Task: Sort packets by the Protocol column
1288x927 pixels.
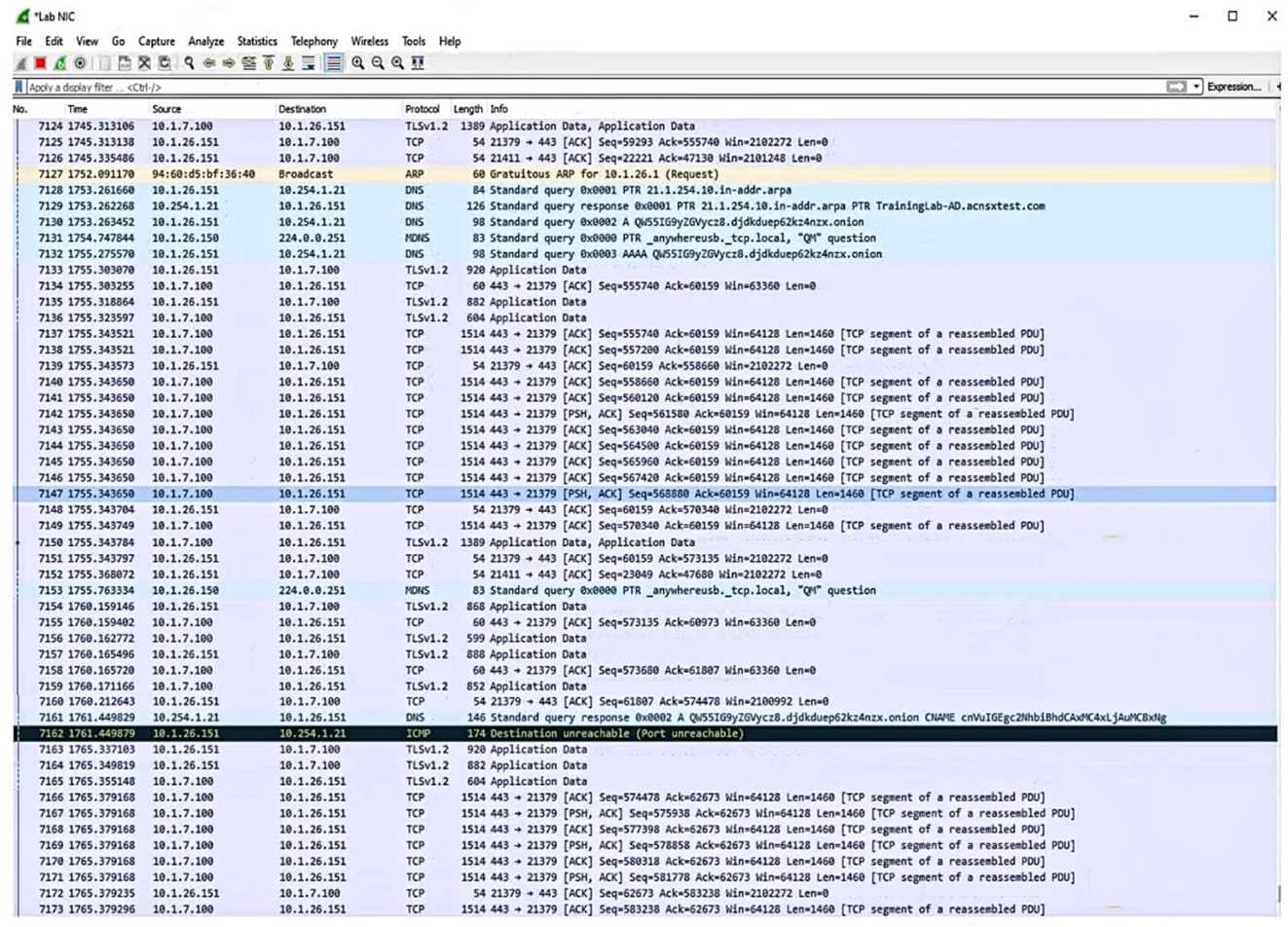Action: tap(423, 109)
